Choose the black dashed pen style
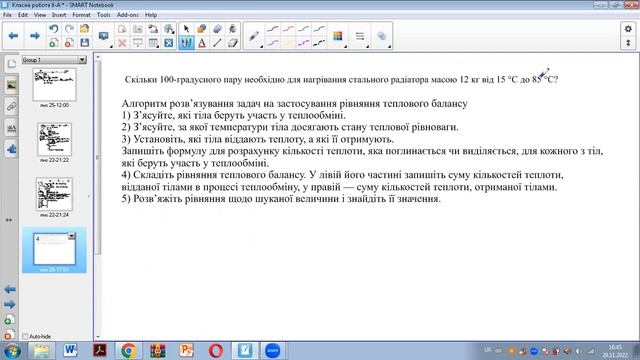The image size is (640, 360). click(x=319, y=43)
